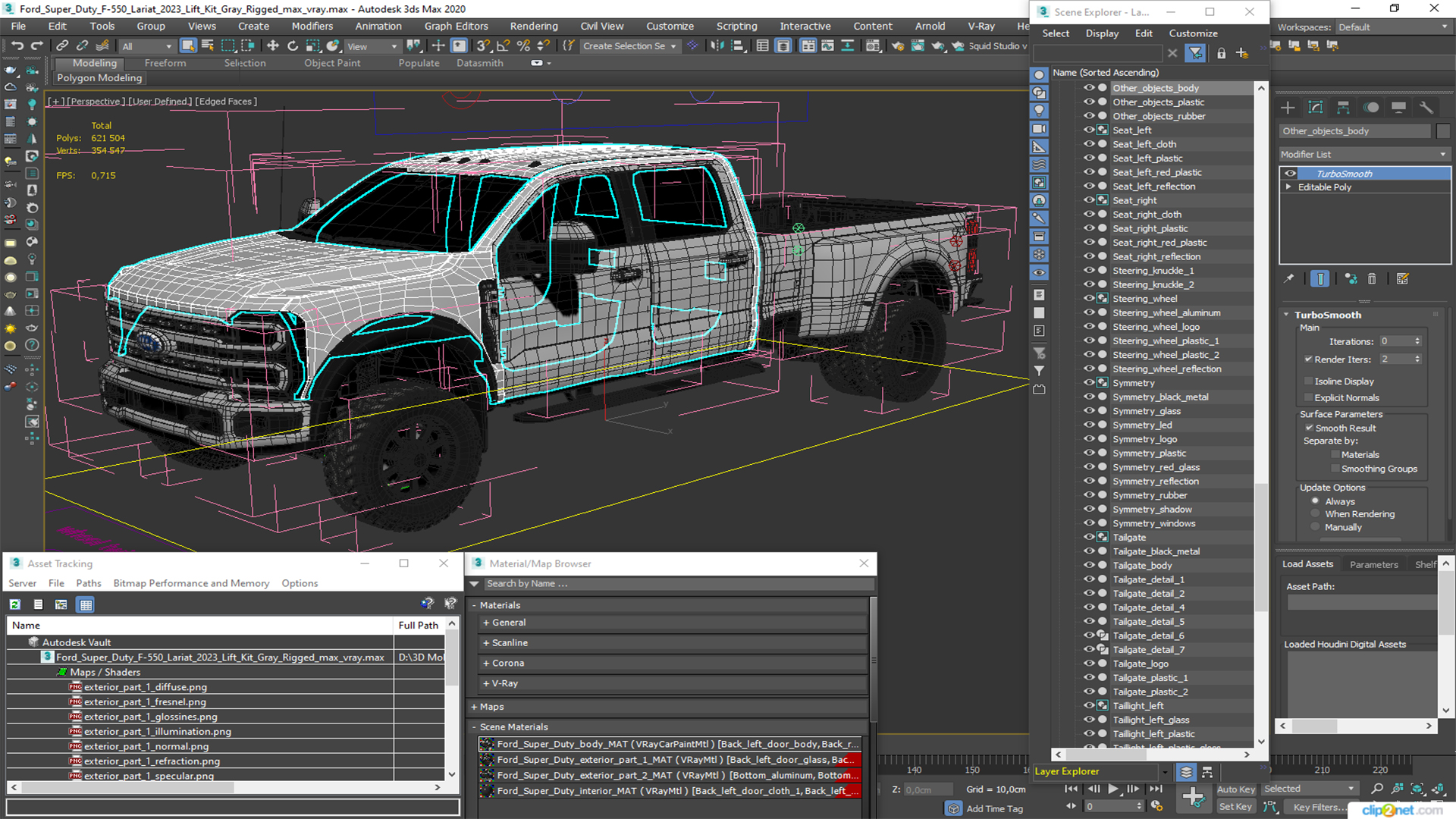
Task: Click the Redo arrow in the main toolbar
Action: 36,46
